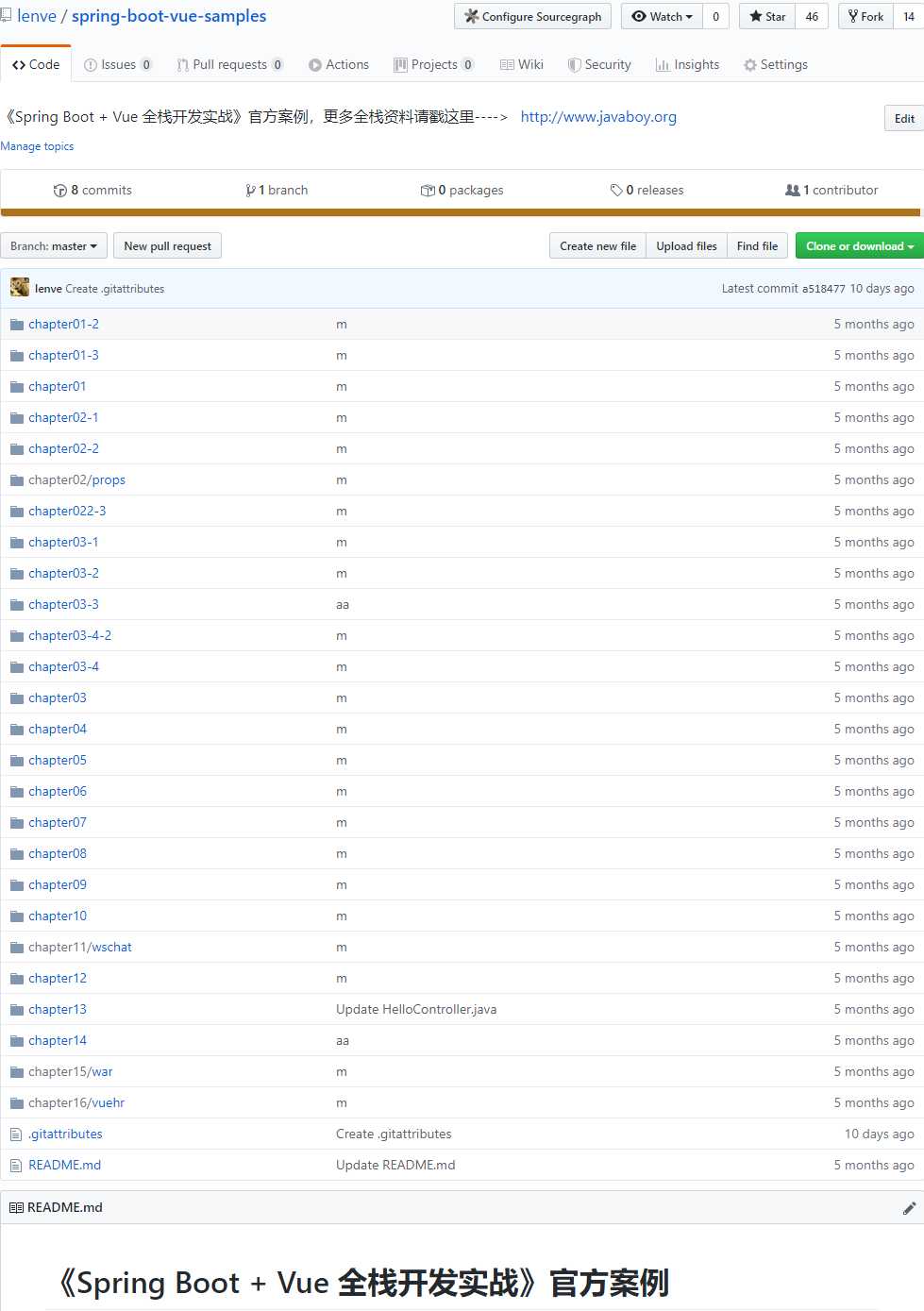Image resolution: width=924 pixels, height=1311 pixels.
Task: Star the repository
Action: click(767, 16)
